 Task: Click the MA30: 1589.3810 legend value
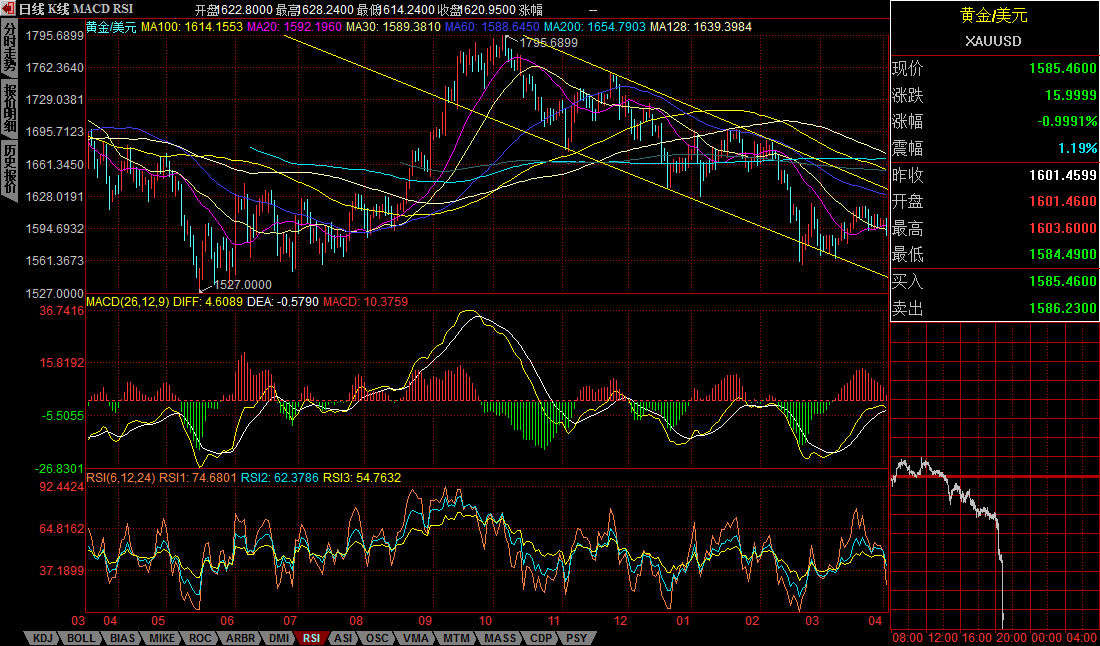(x=394, y=27)
